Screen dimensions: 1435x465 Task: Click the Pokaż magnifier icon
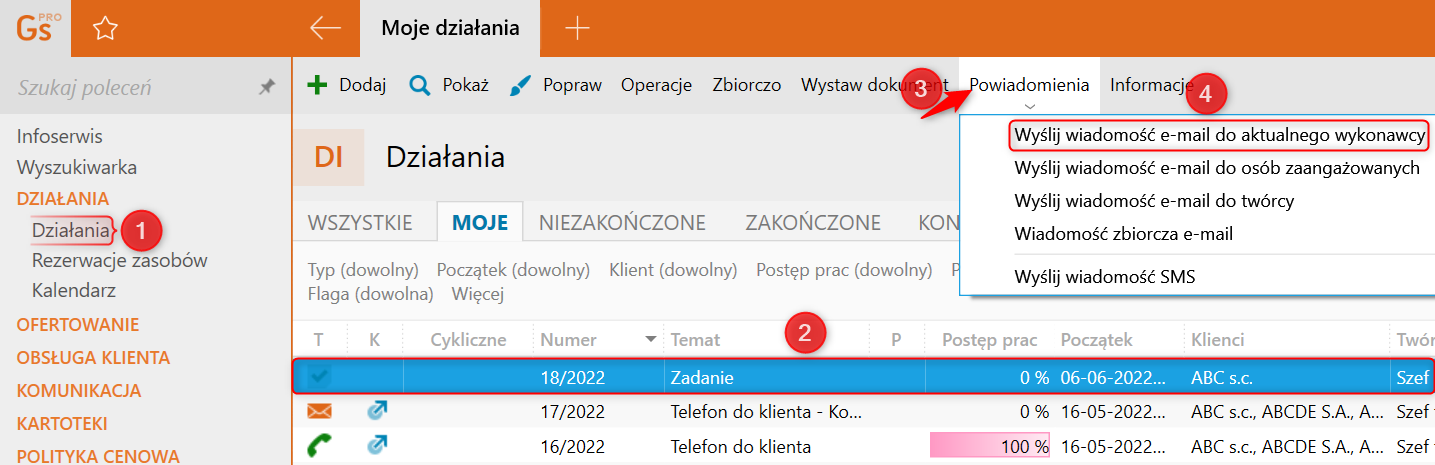coord(420,85)
